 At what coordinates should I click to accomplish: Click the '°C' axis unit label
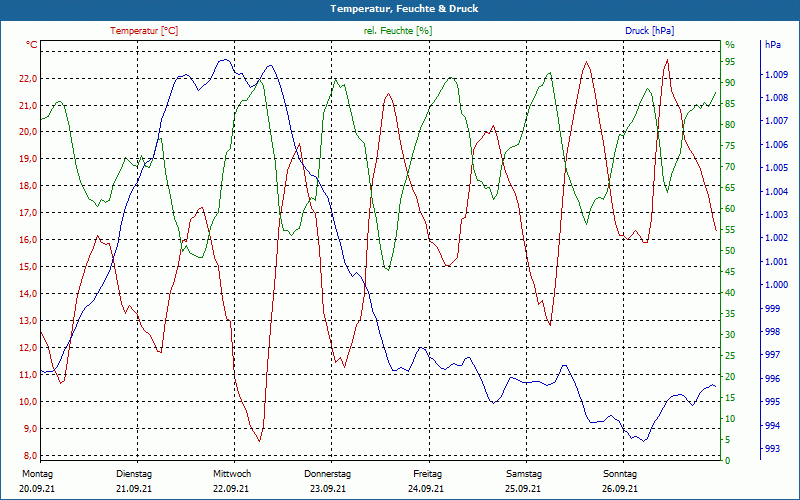coord(32,45)
